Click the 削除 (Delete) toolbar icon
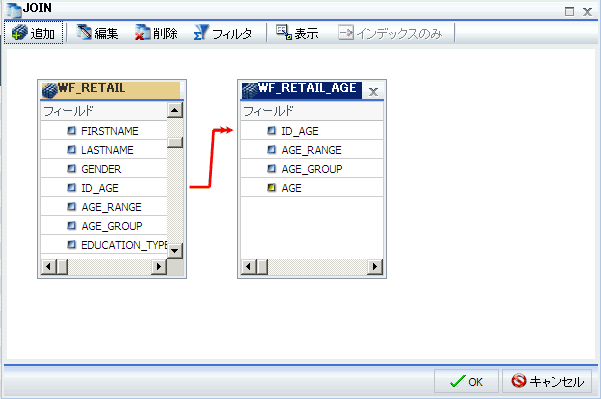This screenshot has width=601, height=399. pyautogui.click(x=142, y=33)
